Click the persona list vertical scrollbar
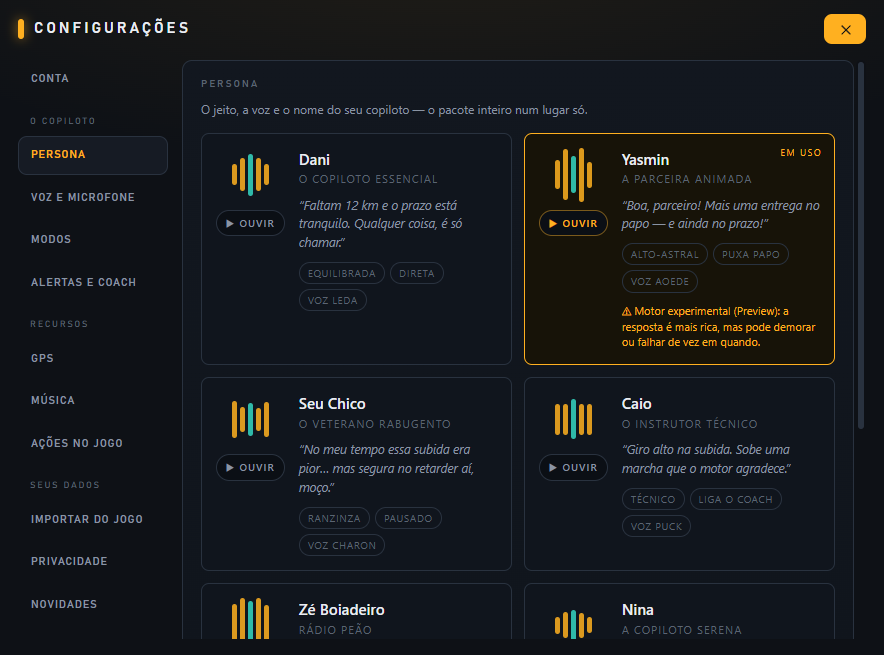Viewport: 884px width, 655px height. [861, 246]
